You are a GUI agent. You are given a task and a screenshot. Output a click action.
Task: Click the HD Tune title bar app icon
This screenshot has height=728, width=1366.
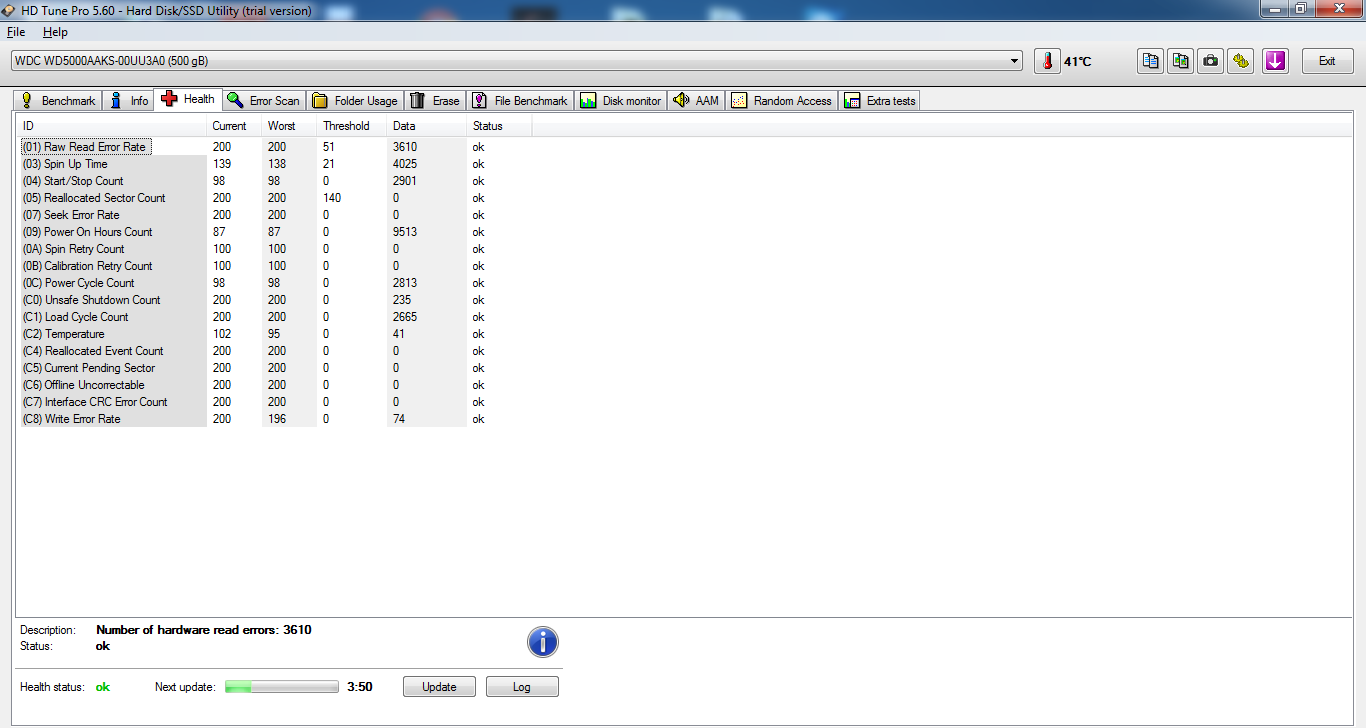click(9, 10)
